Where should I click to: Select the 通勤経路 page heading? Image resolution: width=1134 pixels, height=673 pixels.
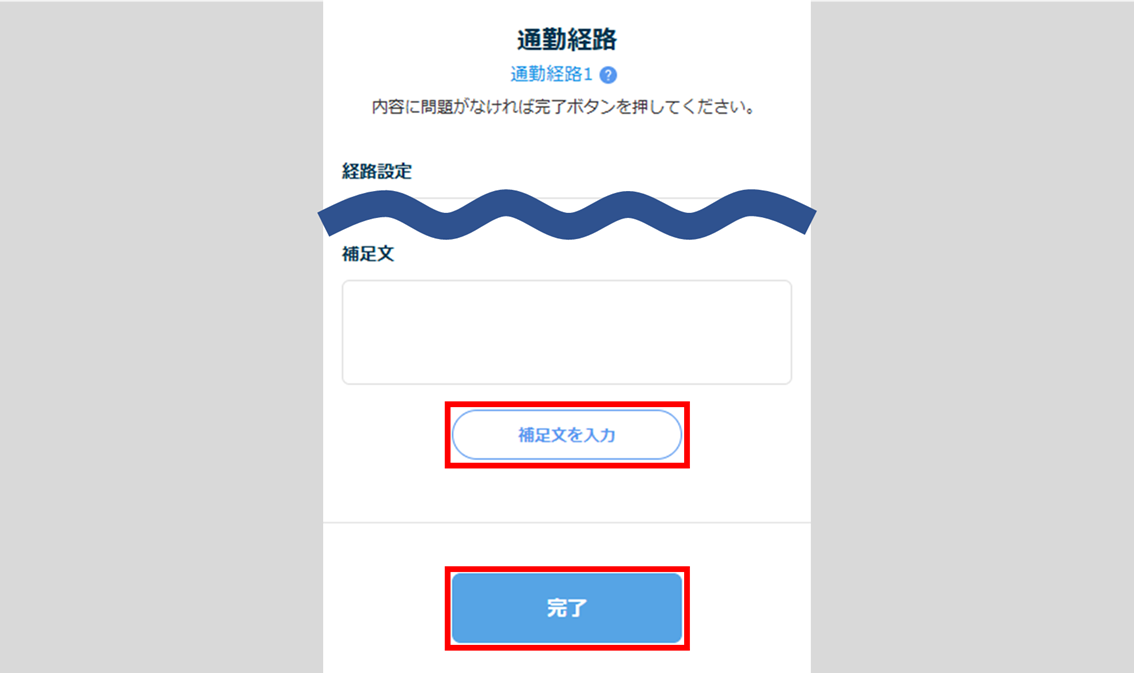[566, 40]
